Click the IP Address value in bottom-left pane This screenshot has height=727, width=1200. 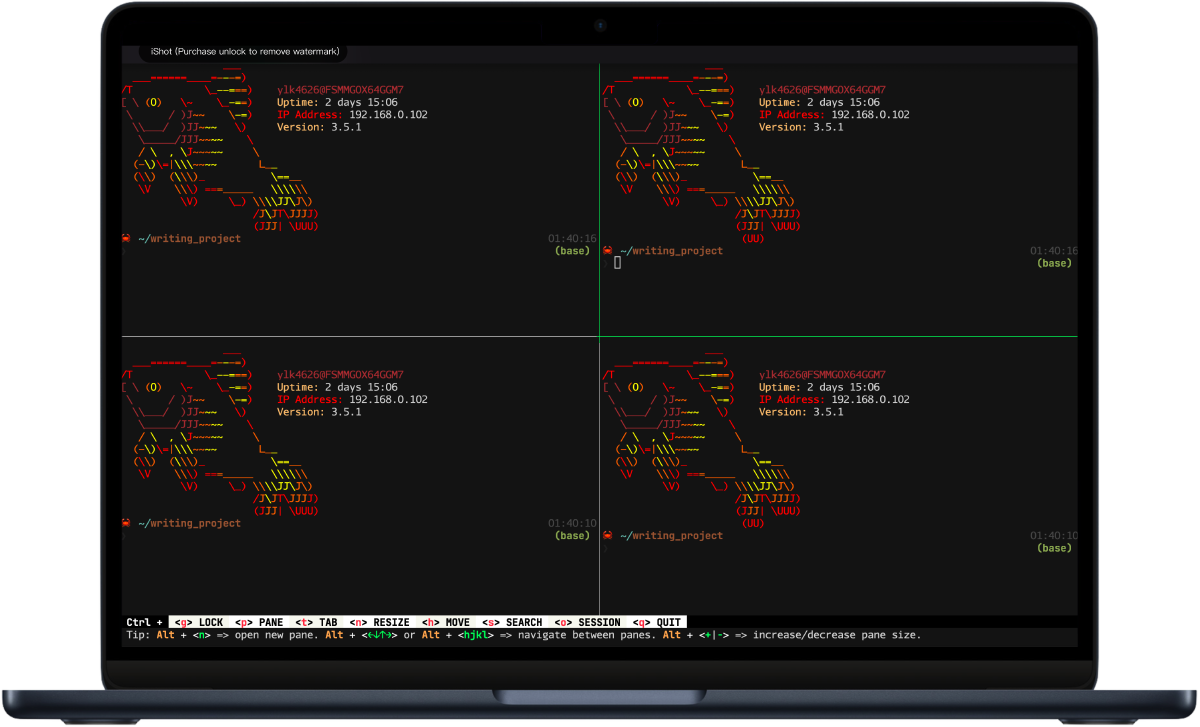(388, 399)
